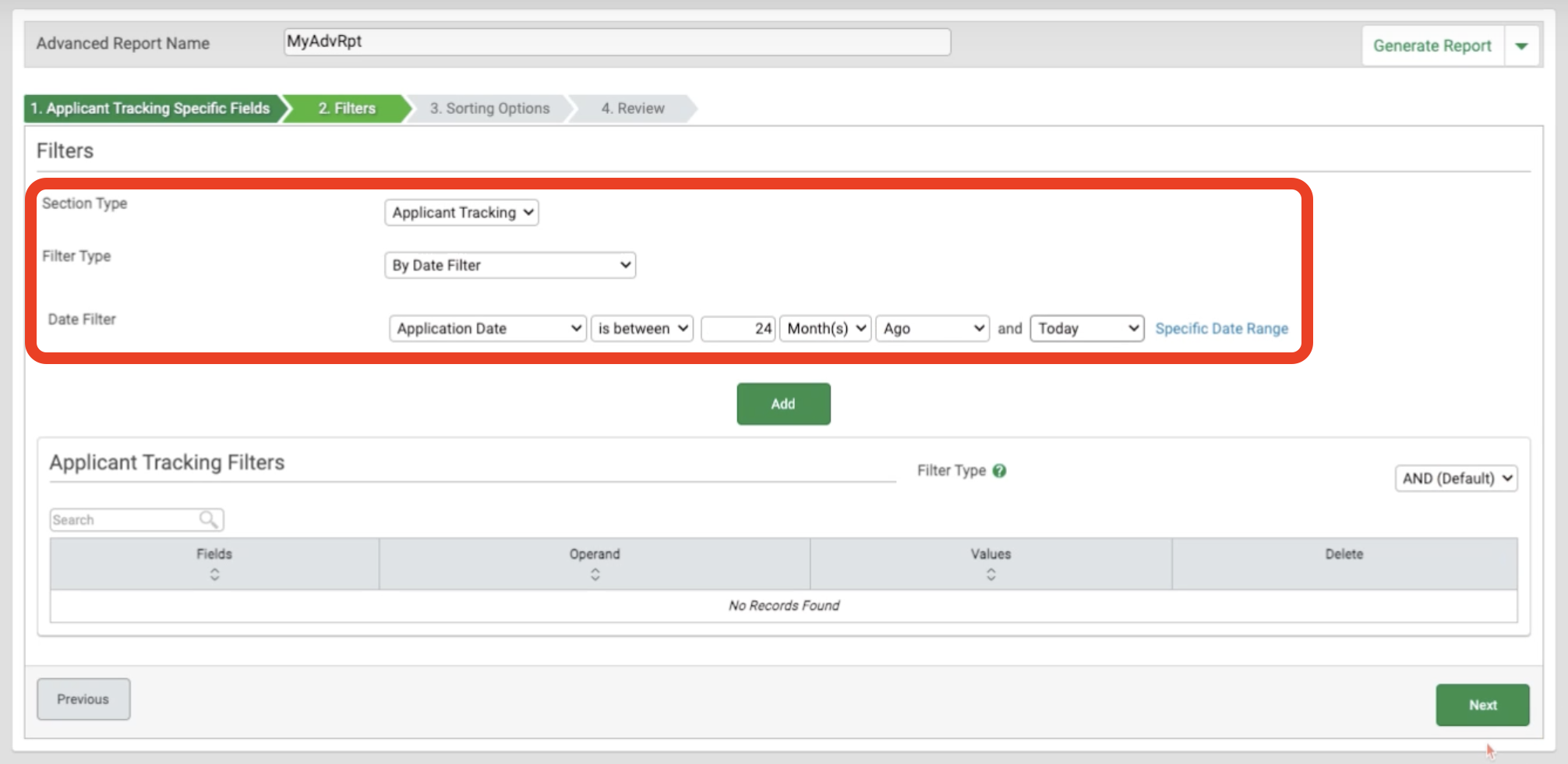Click the 'Filters' section heading
Screen dimensions: 1568x764
(x=65, y=150)
